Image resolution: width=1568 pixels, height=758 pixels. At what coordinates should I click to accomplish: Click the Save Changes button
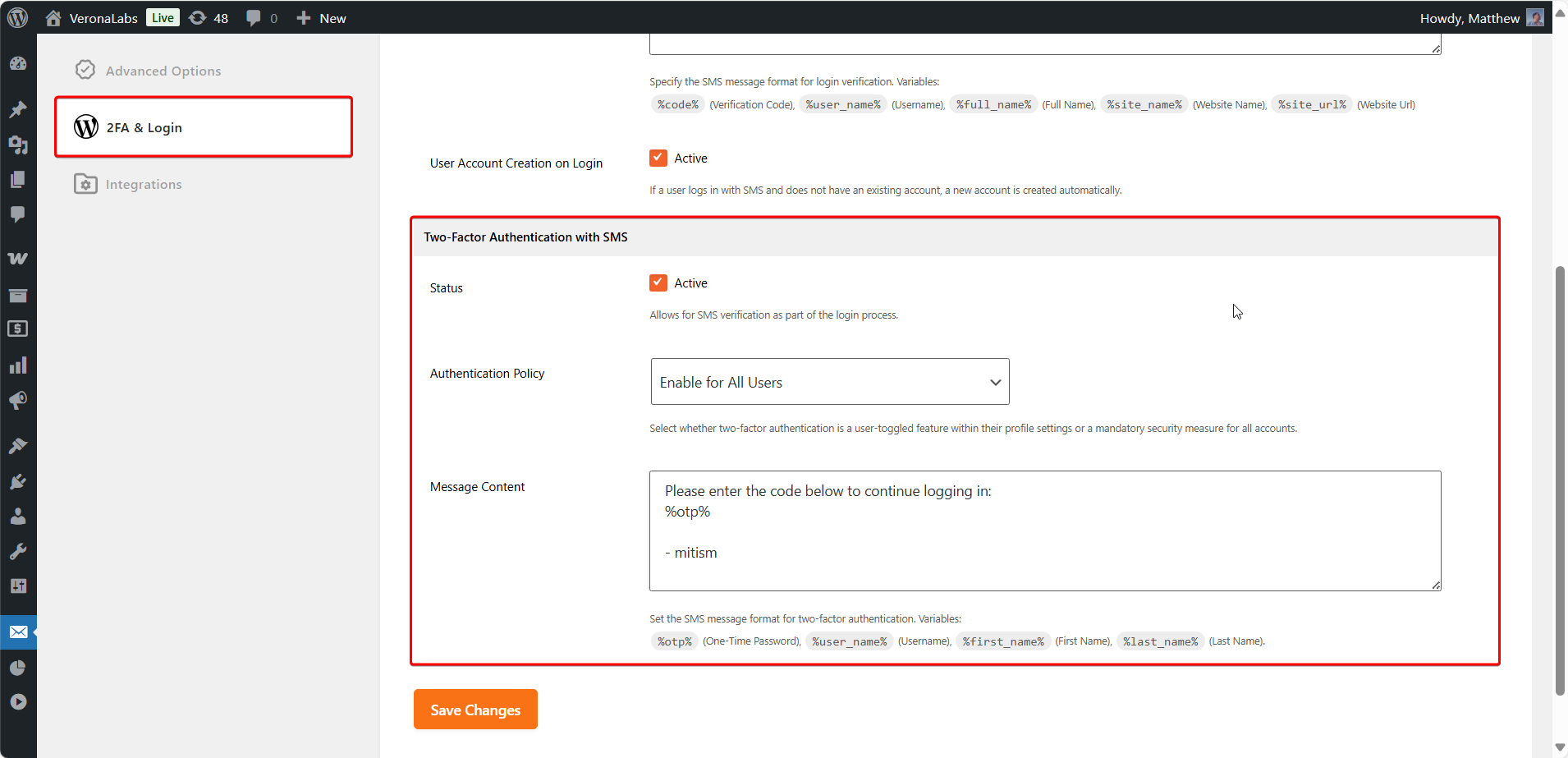(x=475, y=710)
